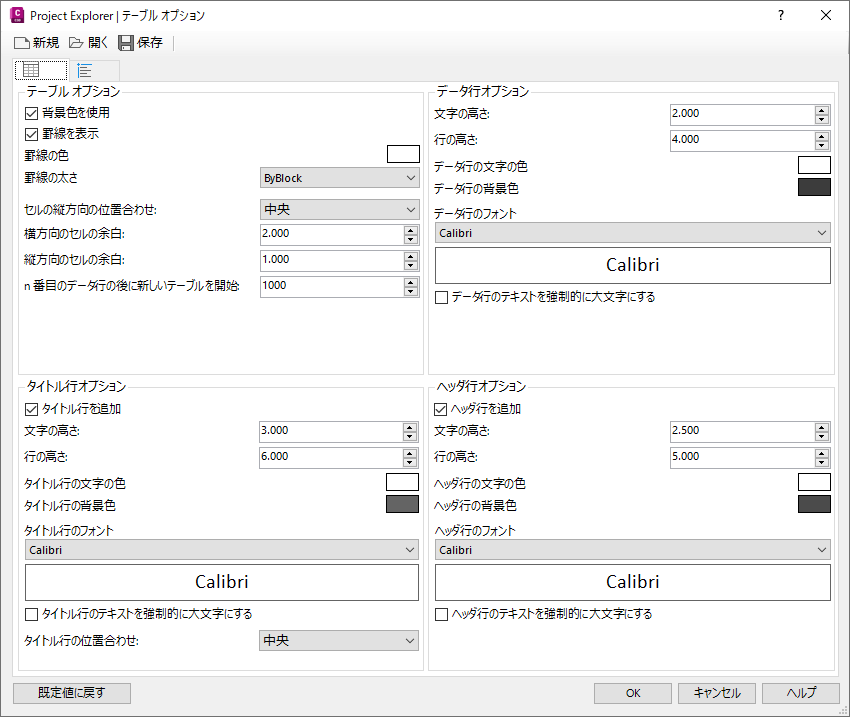The image size is (850, 717).
Task: Increase 横方向のセルの余白 with the up arrow
Action: pyautogui.click(x=410, y=229)
